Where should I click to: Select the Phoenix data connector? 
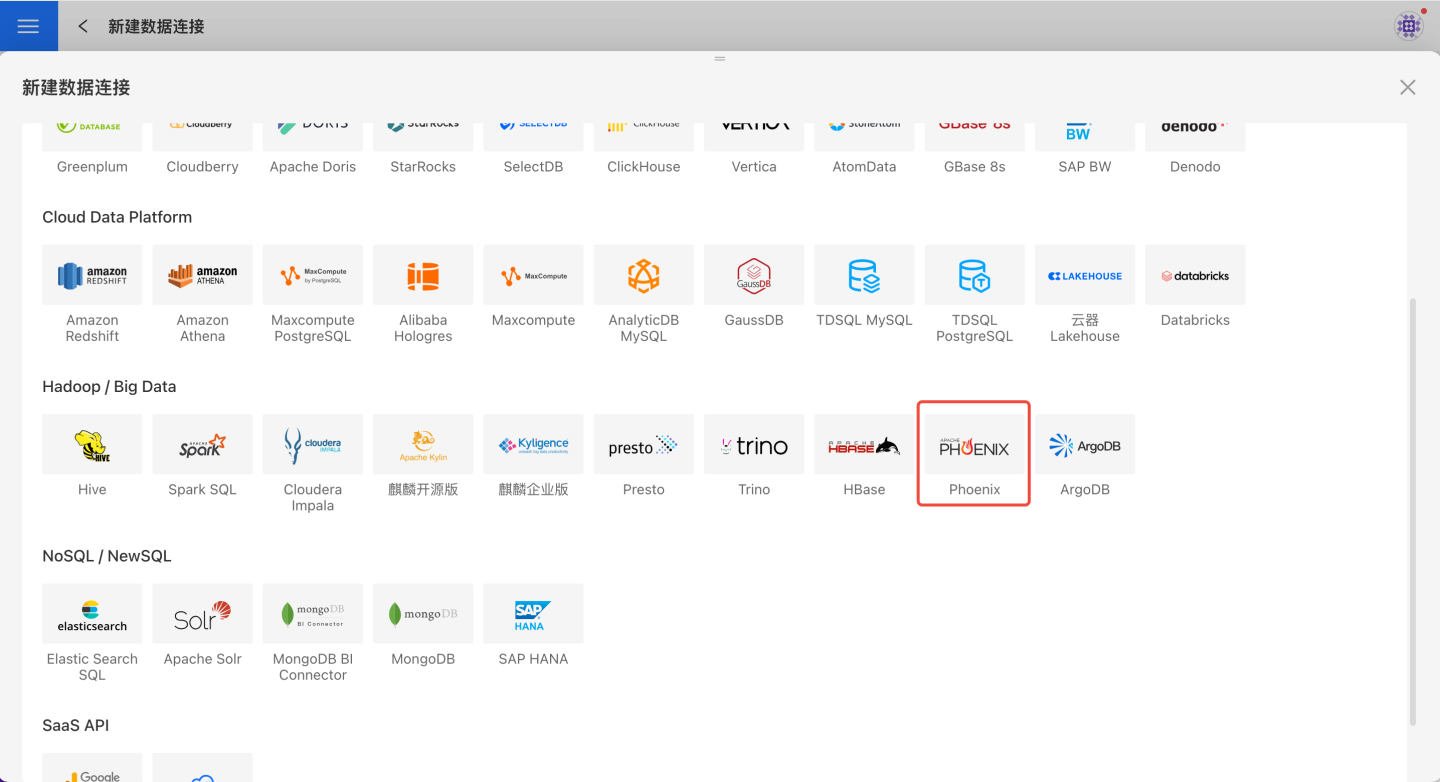click(x=974, y=446)
